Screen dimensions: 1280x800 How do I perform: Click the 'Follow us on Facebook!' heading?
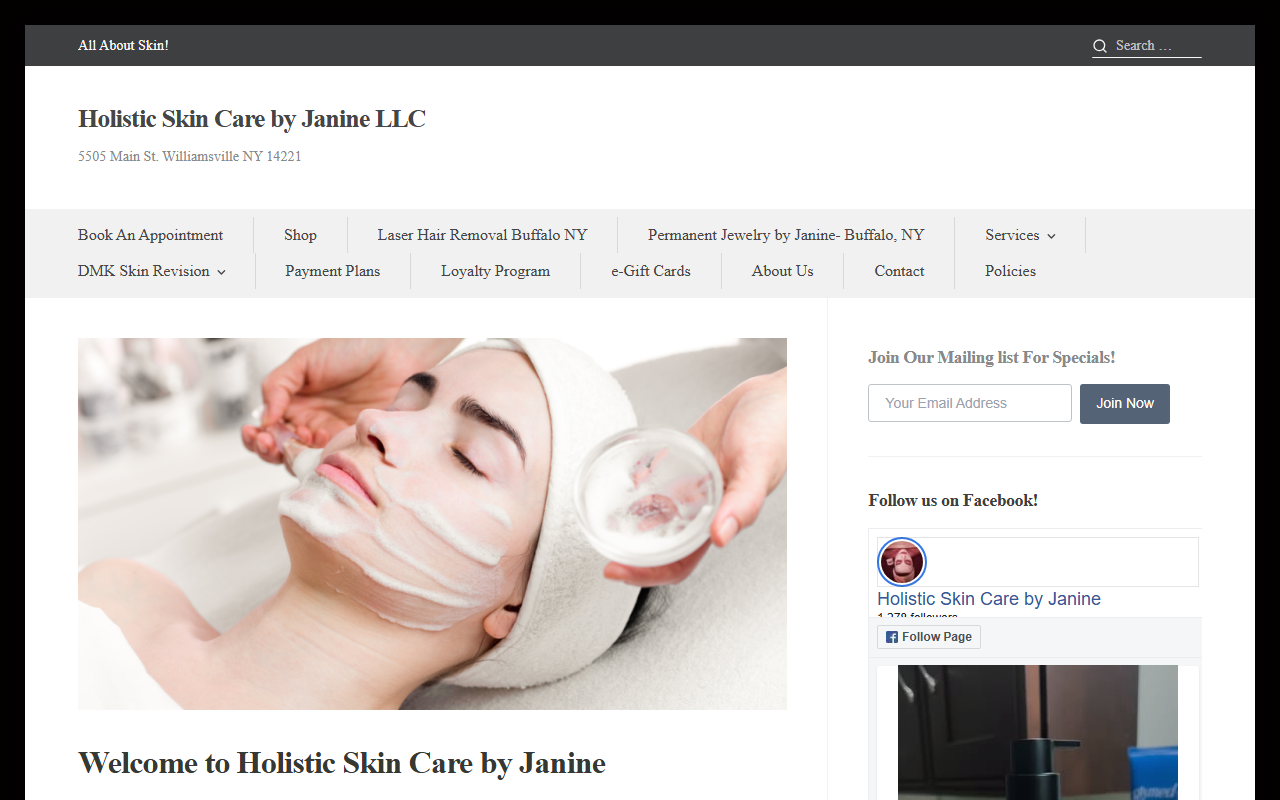[953, 500]
